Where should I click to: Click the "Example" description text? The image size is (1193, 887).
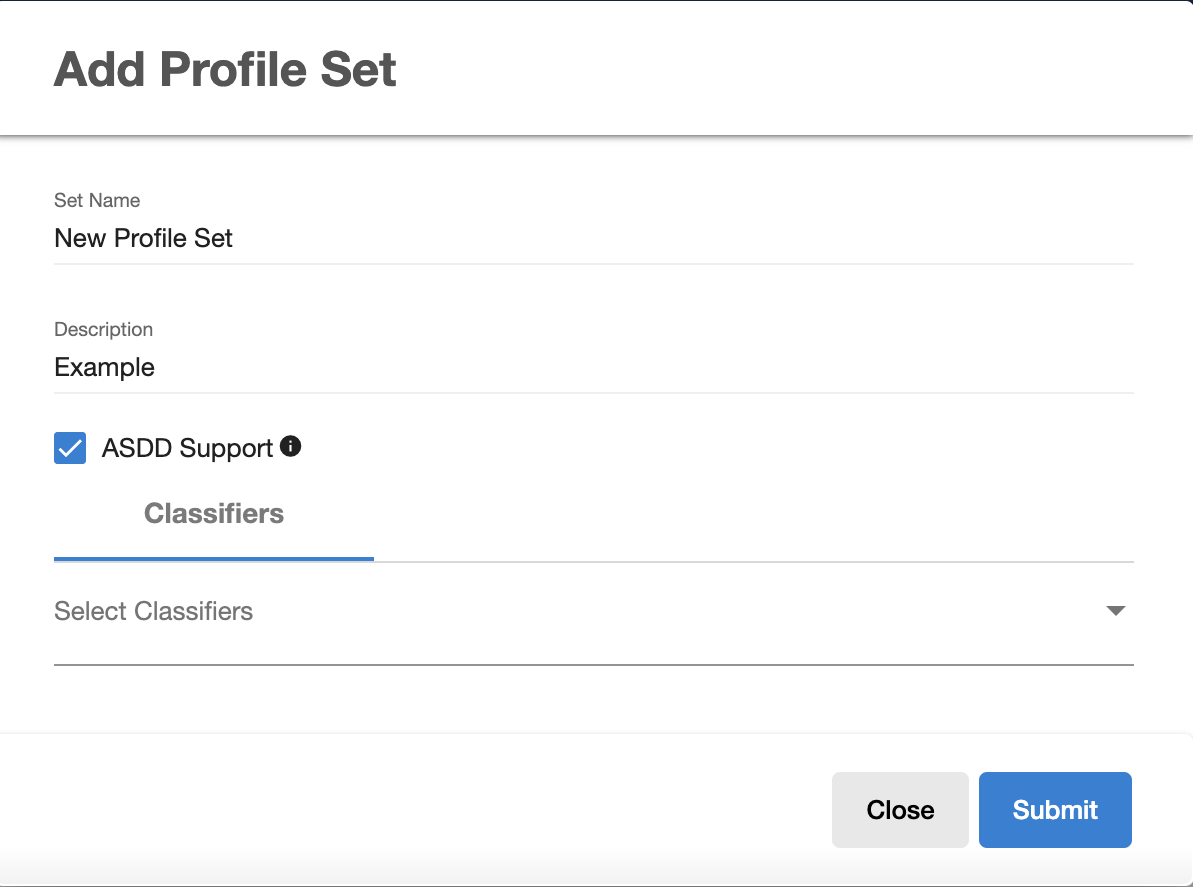tap(105, 368)
